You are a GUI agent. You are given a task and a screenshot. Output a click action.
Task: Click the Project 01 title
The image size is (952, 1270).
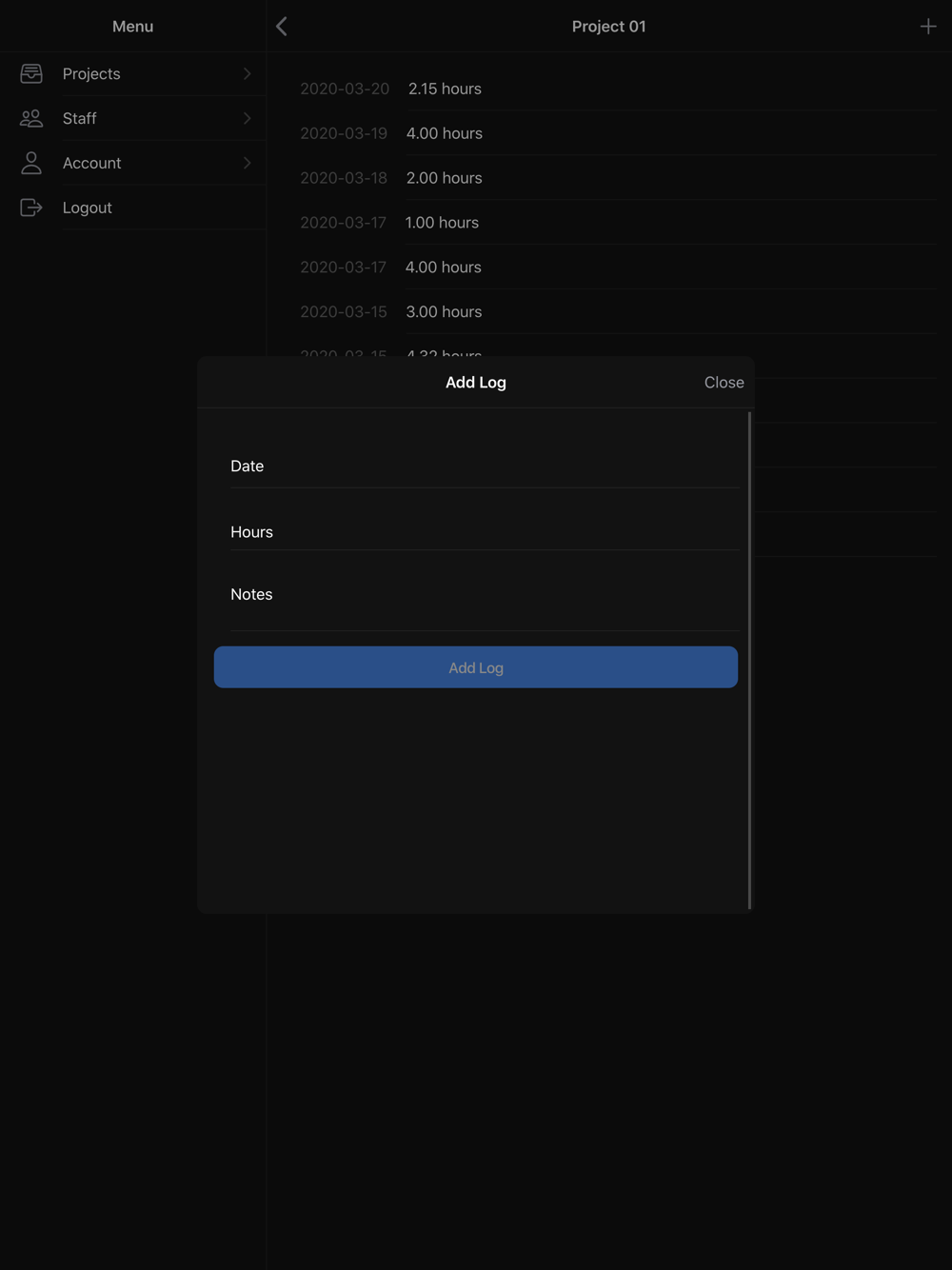click(609, 27)
